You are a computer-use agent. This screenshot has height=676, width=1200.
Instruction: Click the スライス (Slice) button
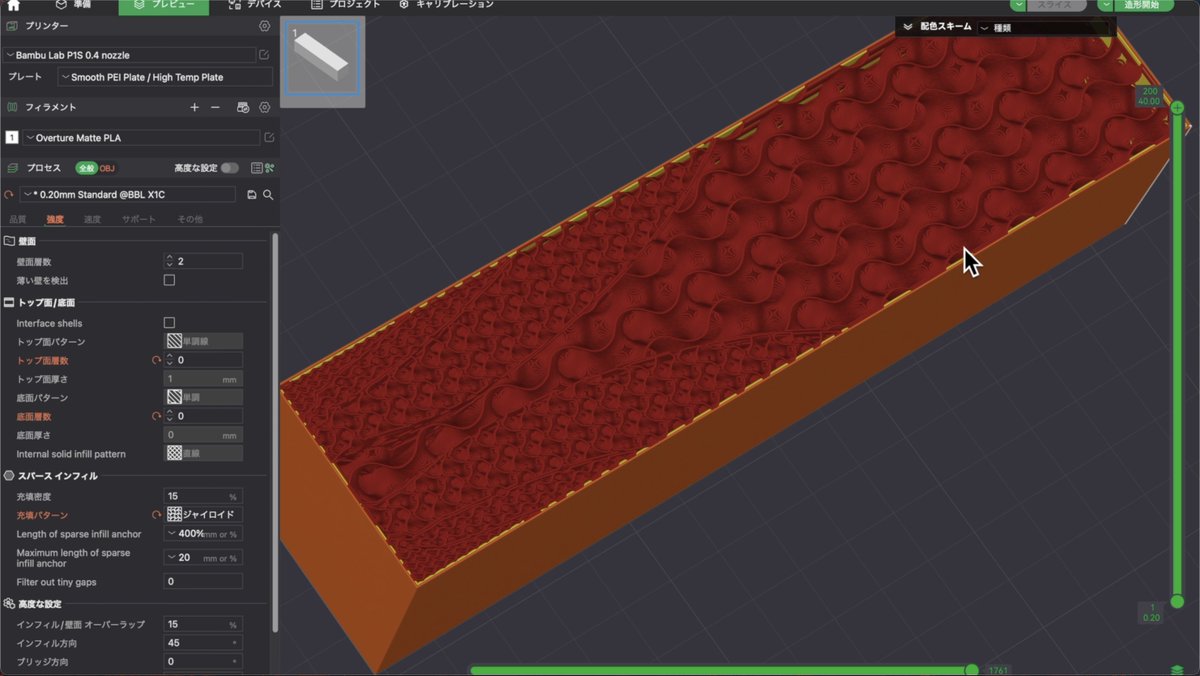coord(1057,5)
